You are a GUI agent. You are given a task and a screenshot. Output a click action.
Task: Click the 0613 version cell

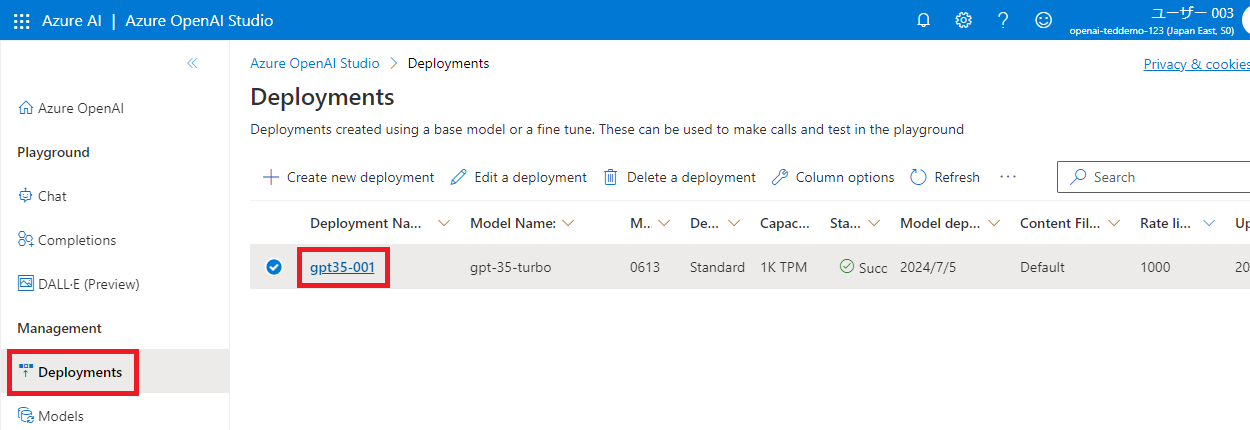coord(645,267)
